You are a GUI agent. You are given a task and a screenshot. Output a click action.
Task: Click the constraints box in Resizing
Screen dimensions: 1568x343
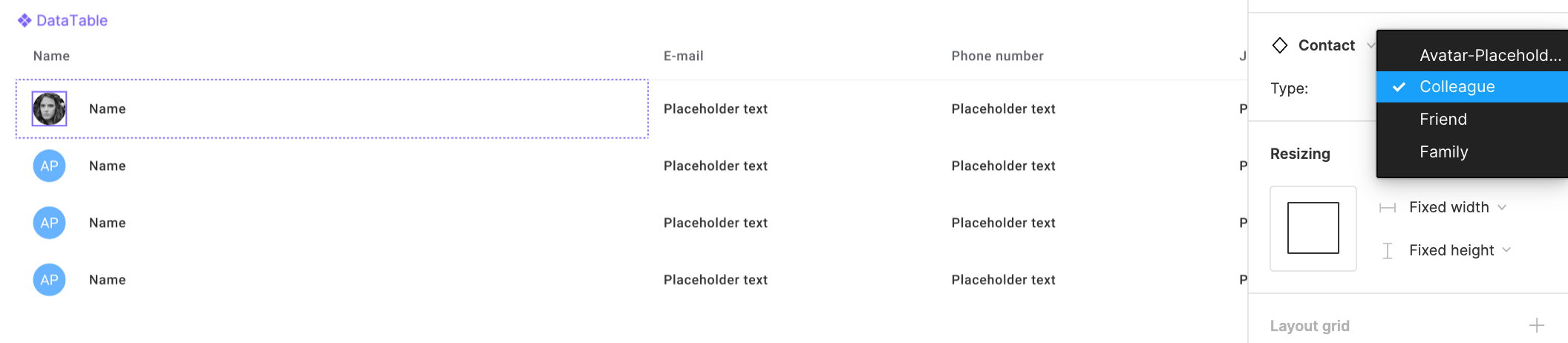[x=1313, y=228]
